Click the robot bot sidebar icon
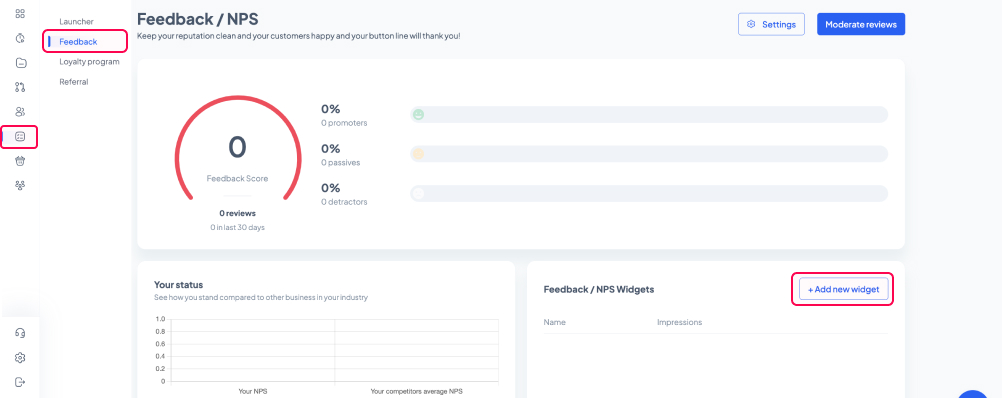Viewport: 1002px width, 398px height. point(20,161)
